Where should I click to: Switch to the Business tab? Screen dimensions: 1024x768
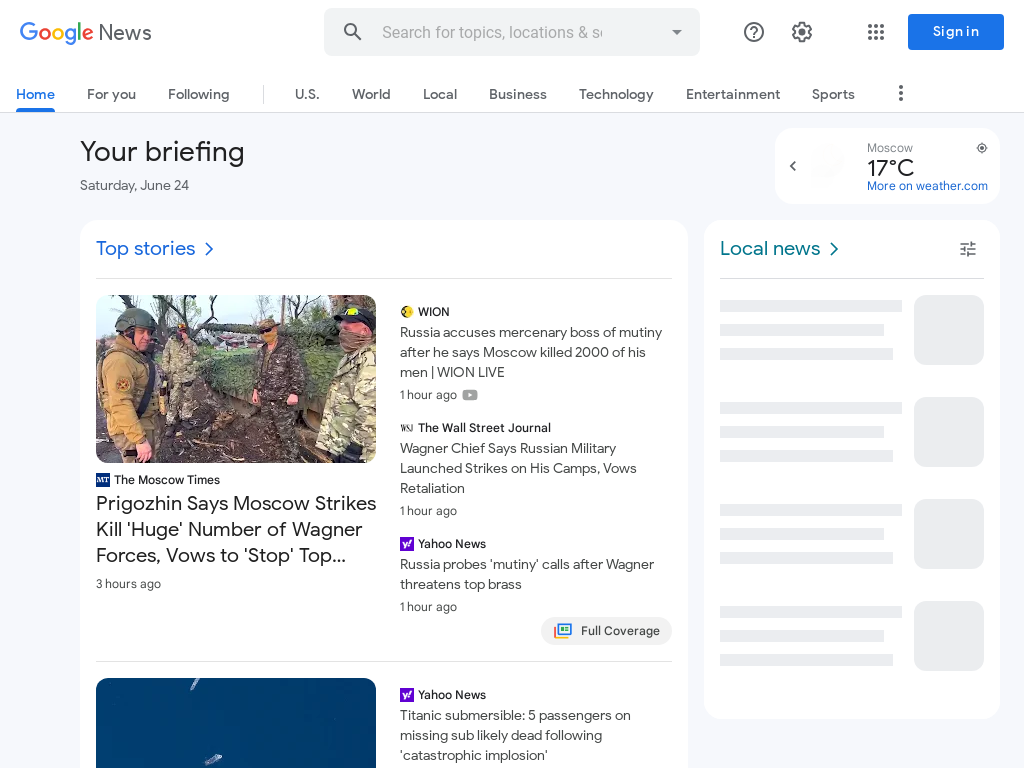(518, 94)
